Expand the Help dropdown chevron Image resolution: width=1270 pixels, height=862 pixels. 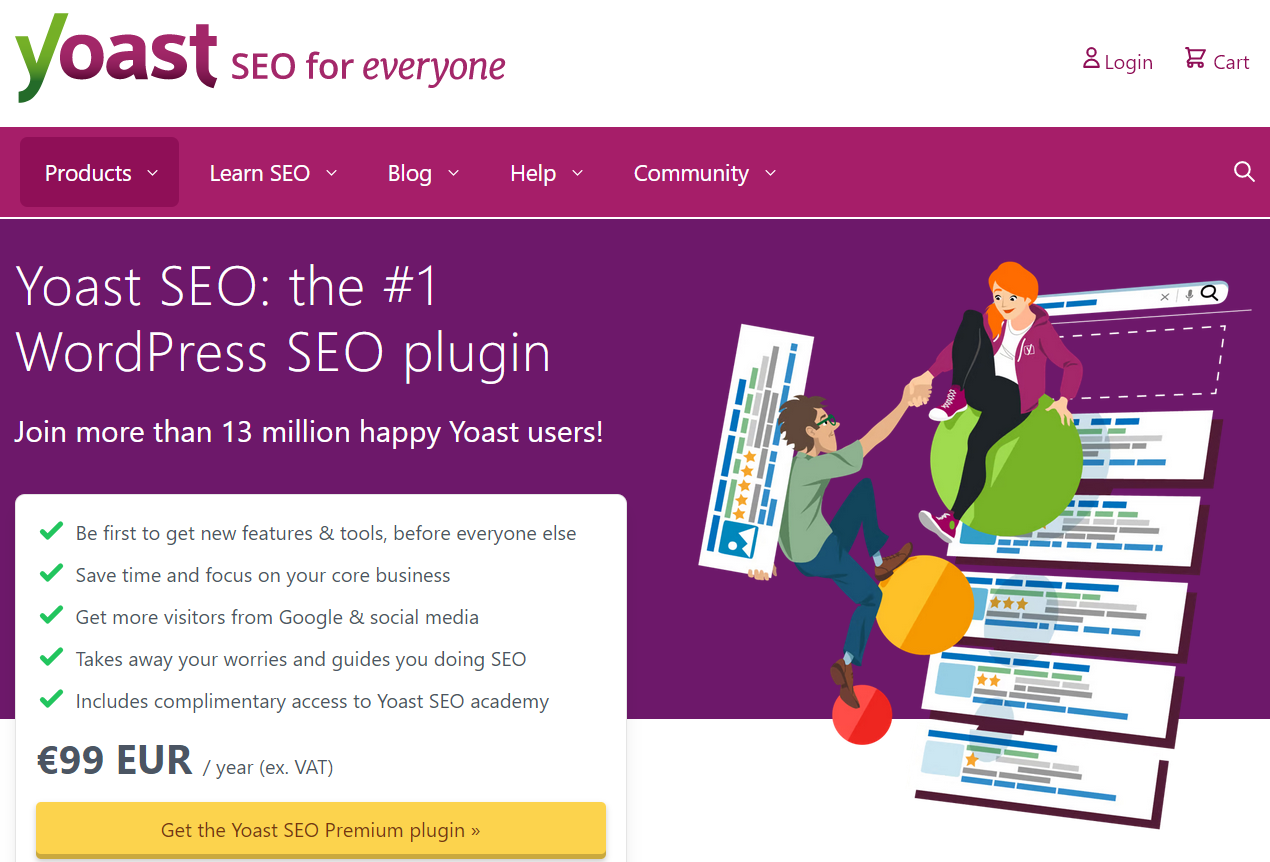[x=577, y=173]
